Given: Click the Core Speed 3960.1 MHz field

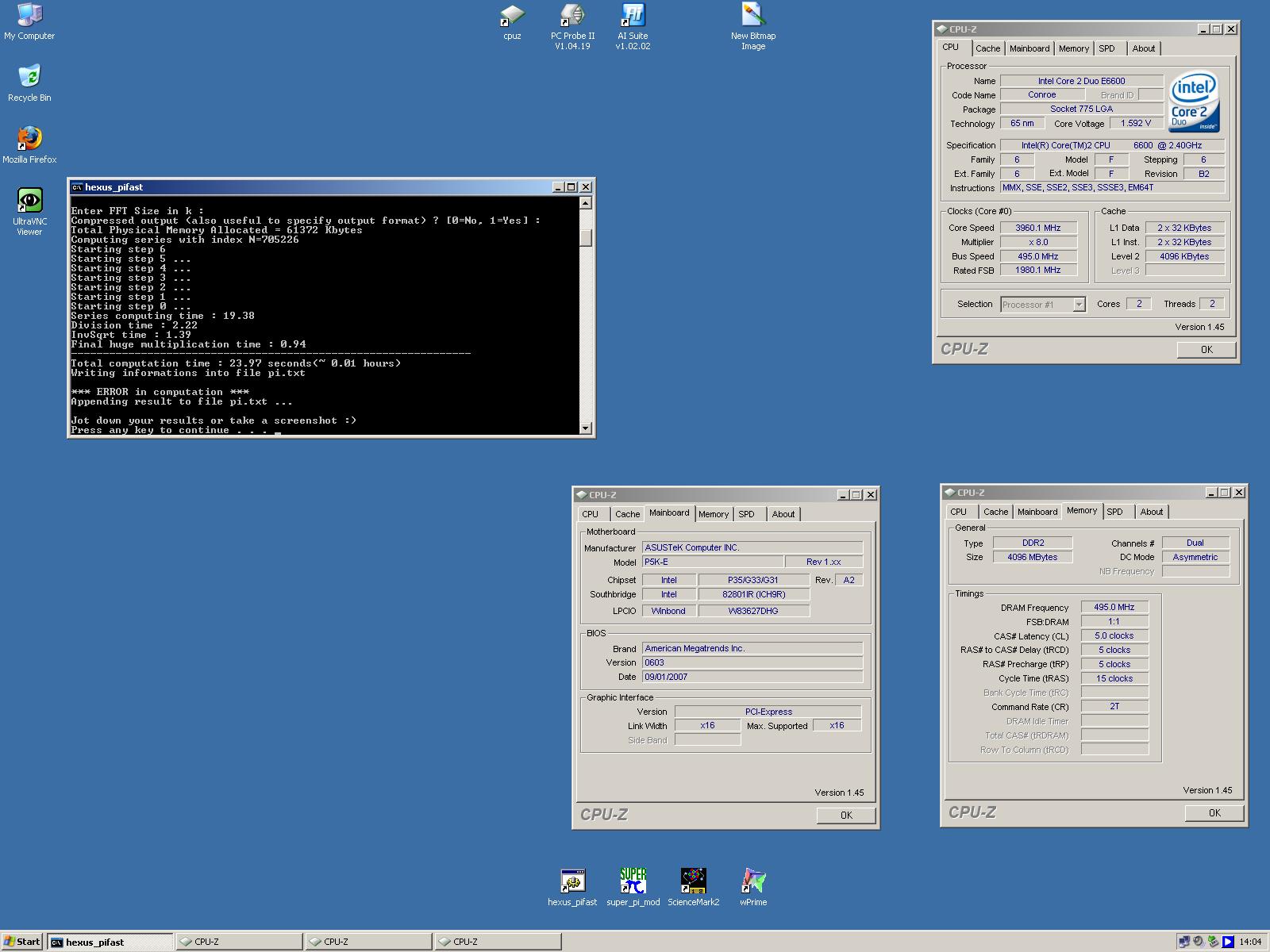Looking at the screenshot, I should [x=1038, y=228].
